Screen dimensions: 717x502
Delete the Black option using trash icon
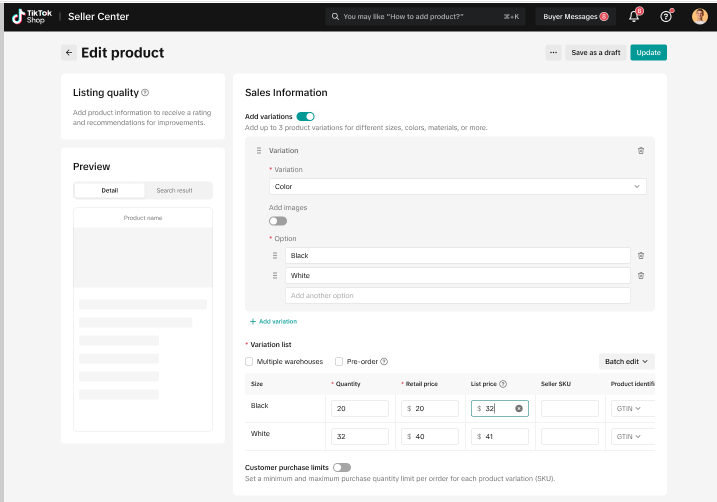point(641,256)
